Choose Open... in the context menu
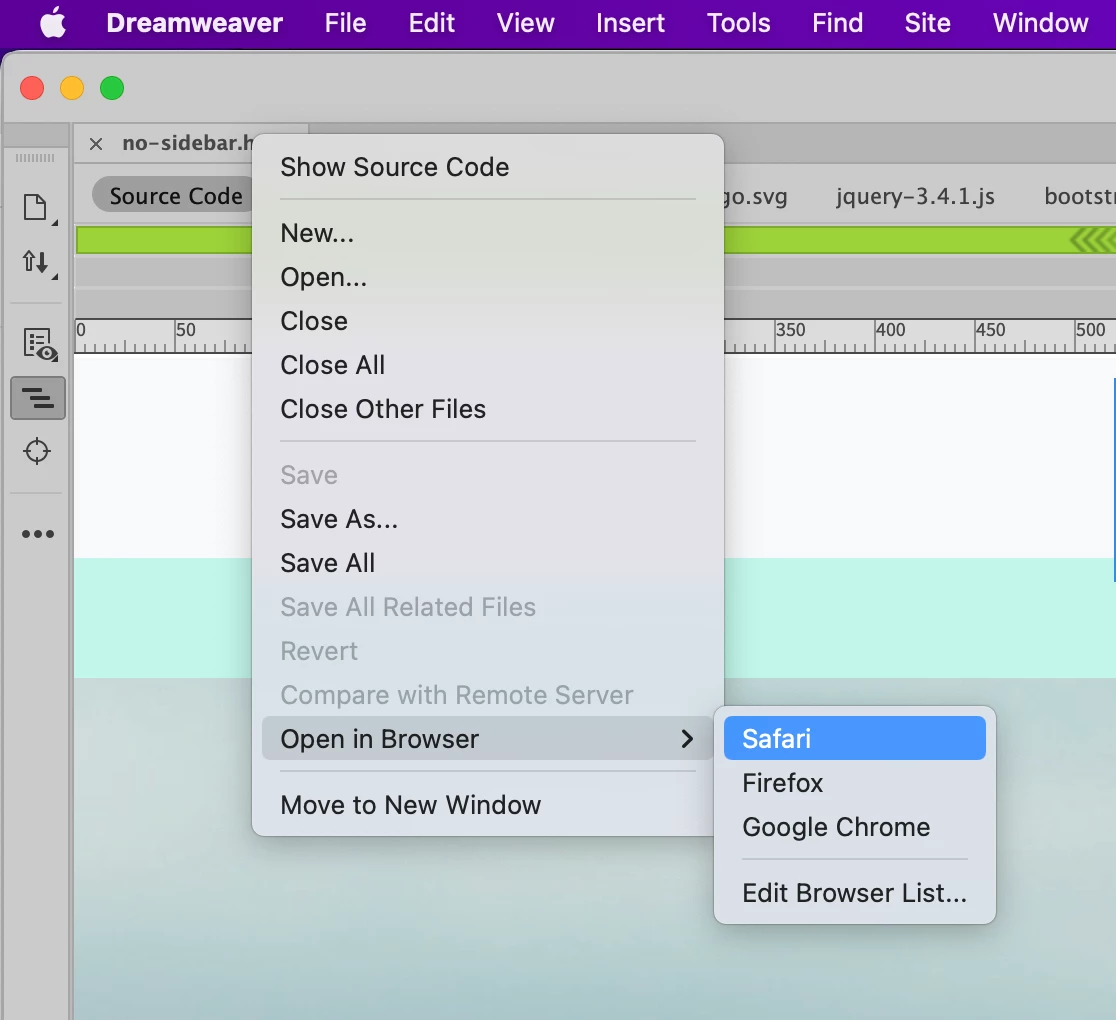 pos(488,277)
